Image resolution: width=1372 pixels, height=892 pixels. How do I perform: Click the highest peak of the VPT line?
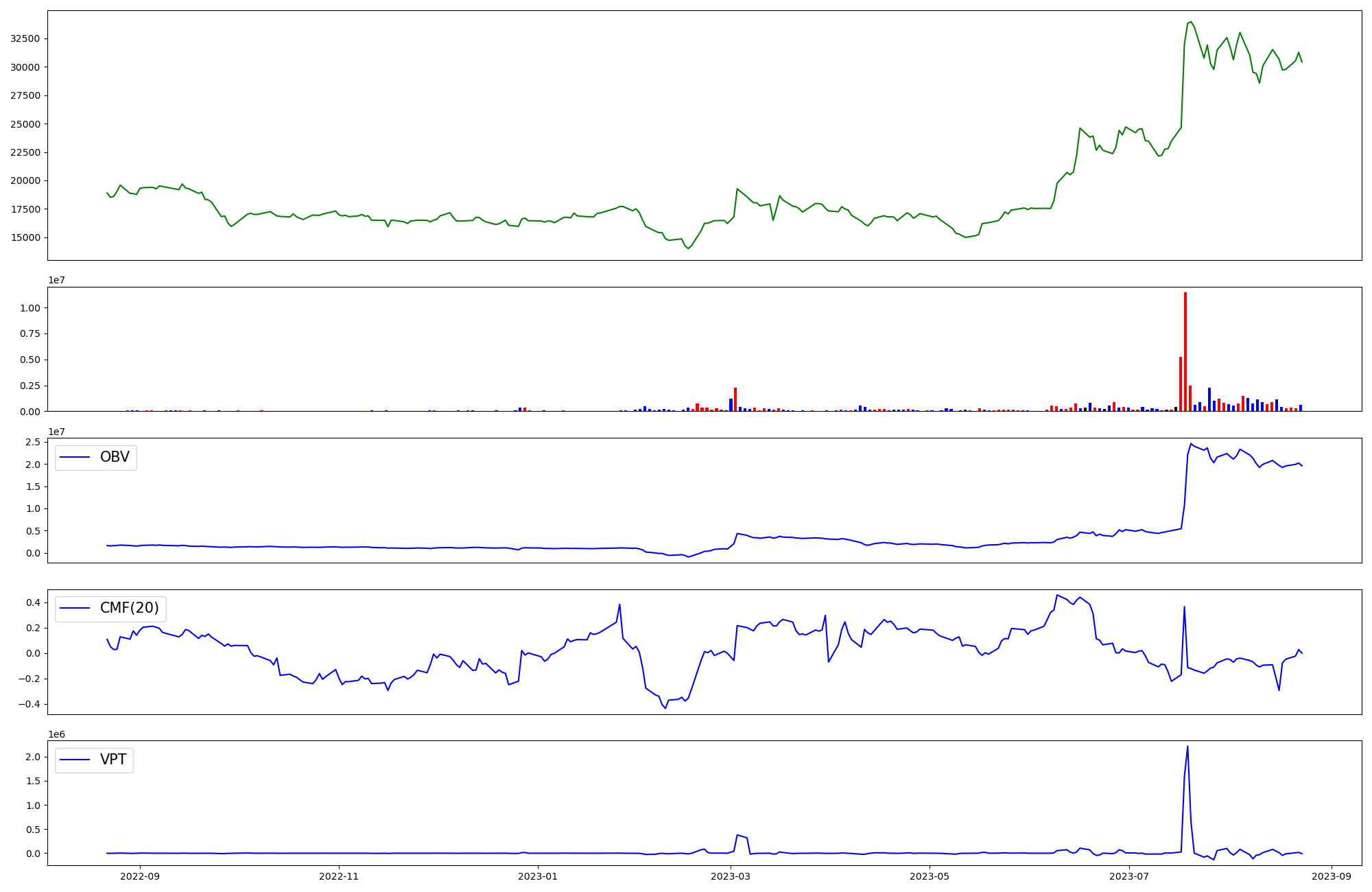coord(1187,747)
